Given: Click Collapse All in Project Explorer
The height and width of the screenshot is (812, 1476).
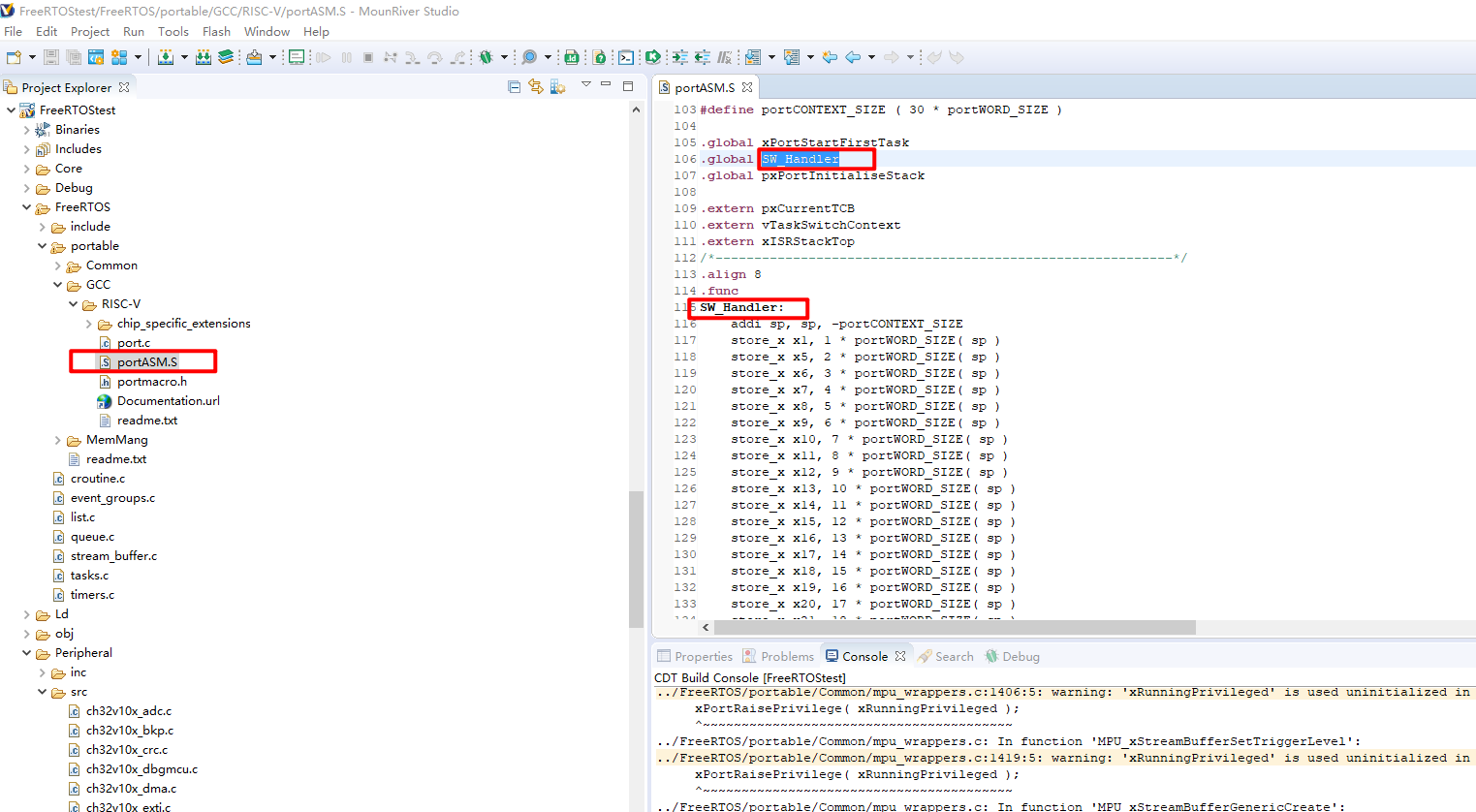Looking at the screenshot, I should (x=514, y=87).
